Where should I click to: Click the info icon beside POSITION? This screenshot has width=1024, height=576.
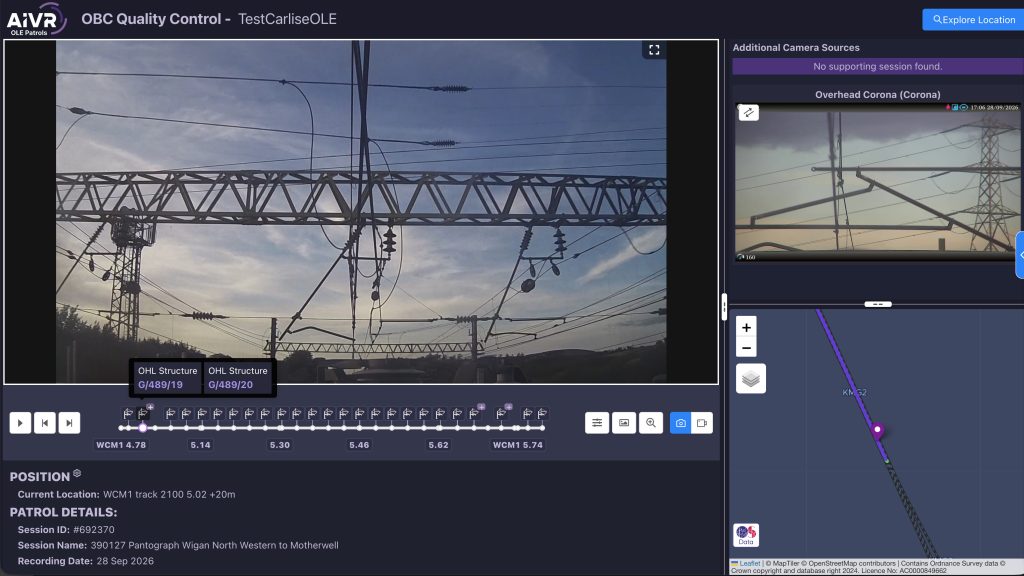click(77, 473)
